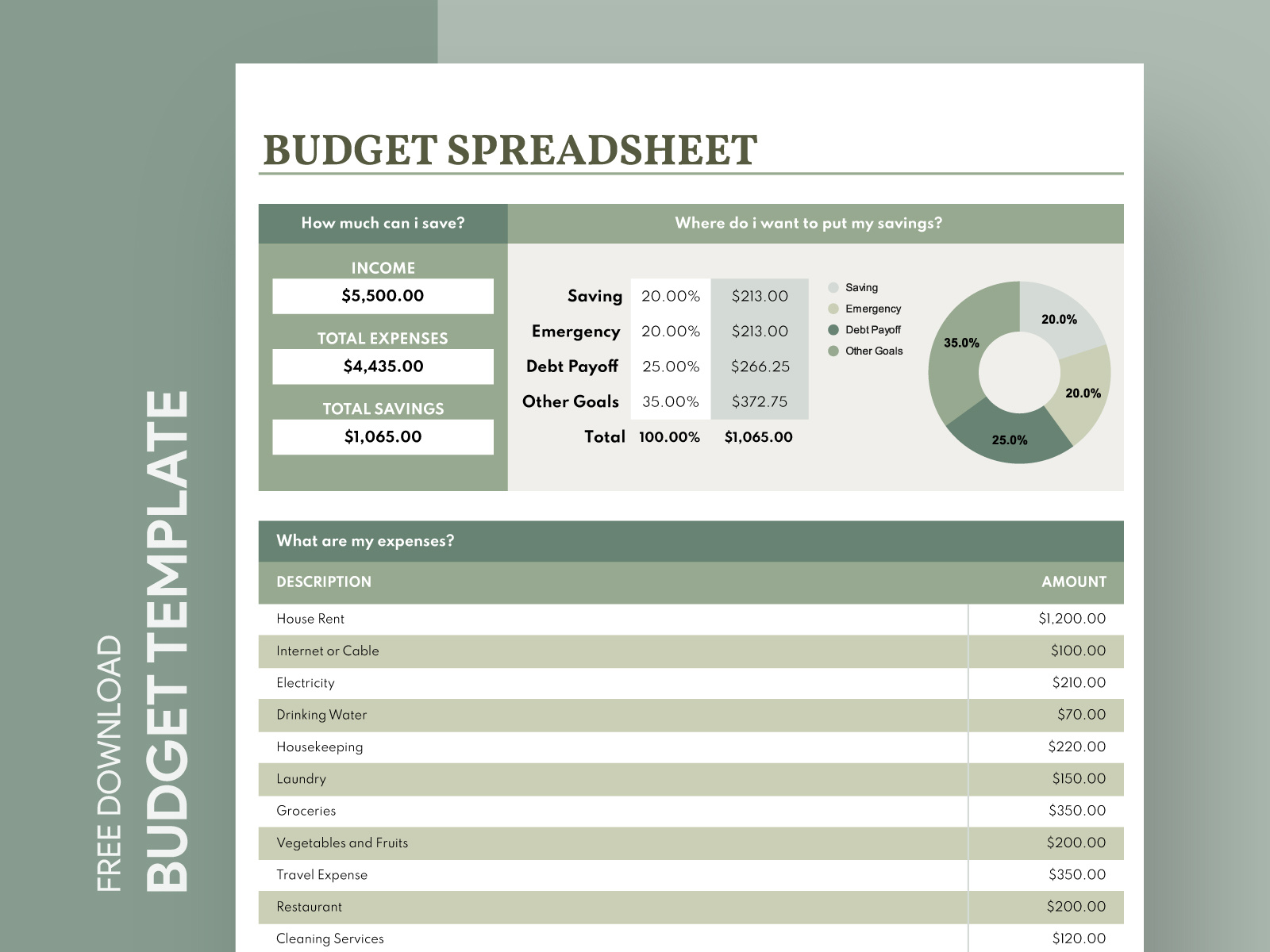The width and height of the screenshot is (1270, 952).
Task: Click the Saving legend dot
Action: point(833,288)
